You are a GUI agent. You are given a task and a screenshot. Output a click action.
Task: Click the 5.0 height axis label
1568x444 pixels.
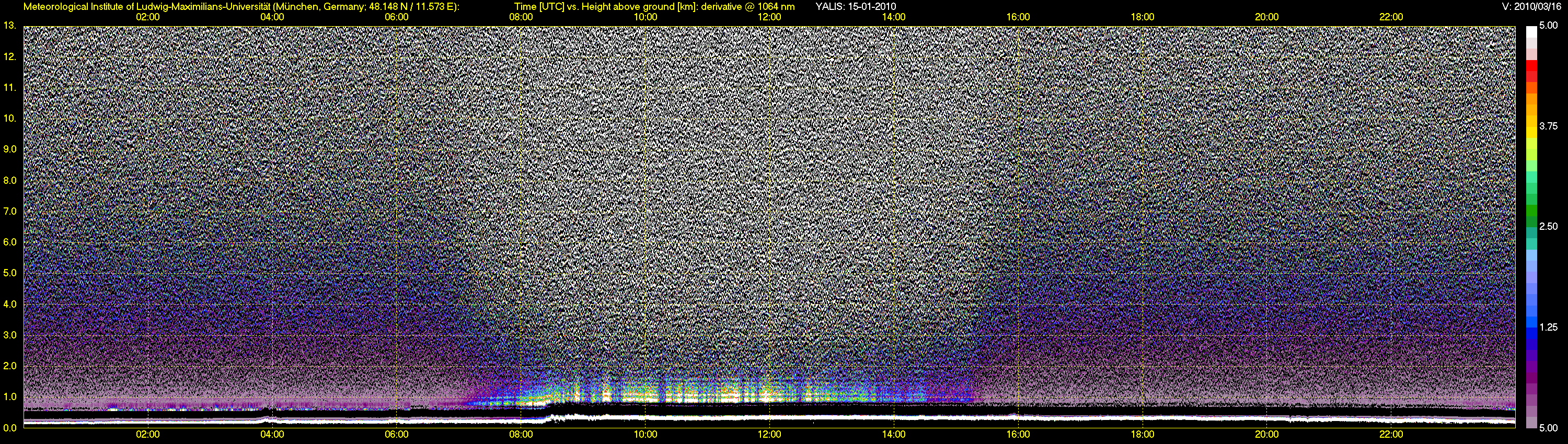point(10,273)
